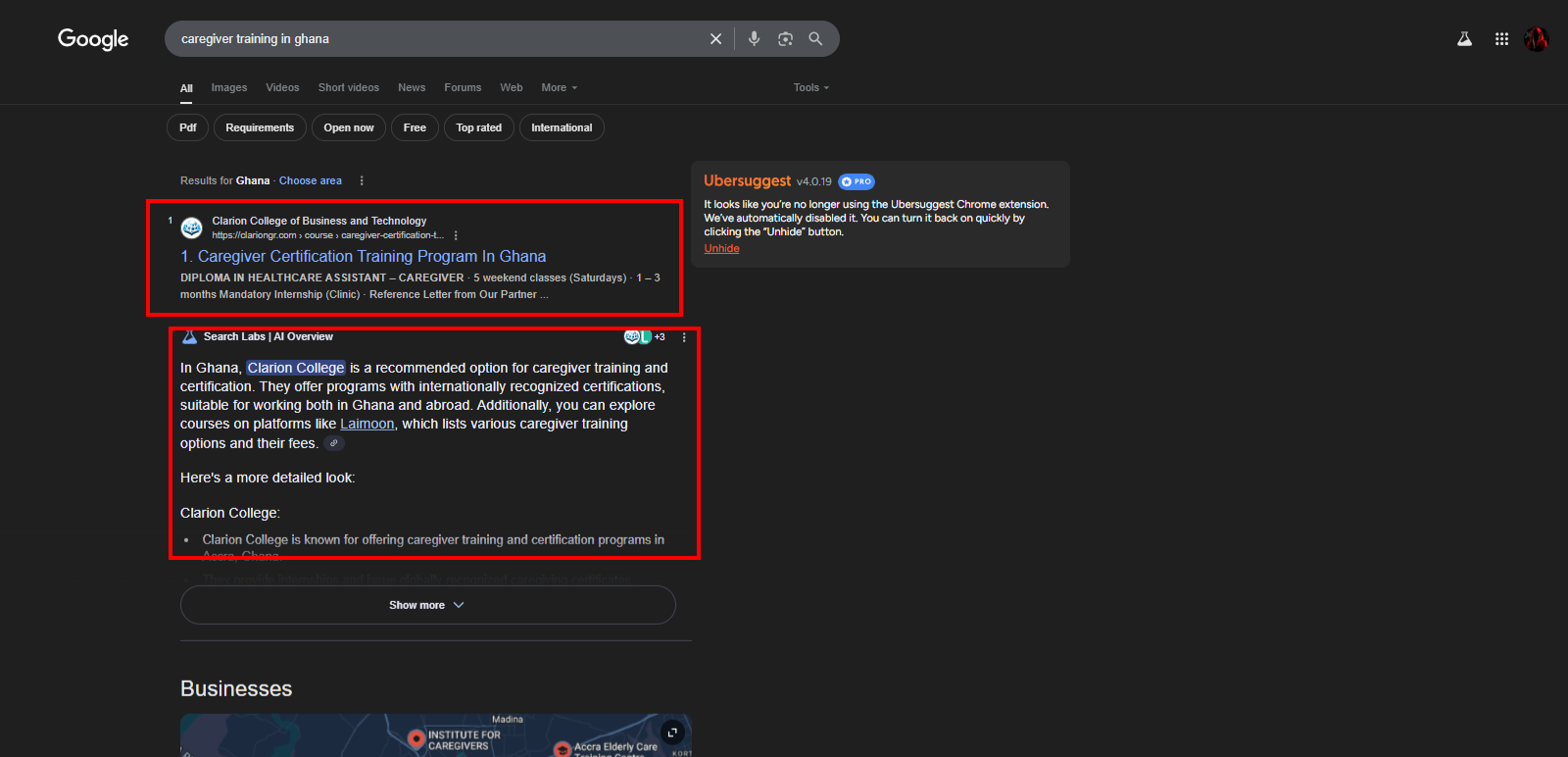The height and width of the screenshot is (757, 1568).
Task: Open Google apps grid
Action: click(x=1501, y=39)
